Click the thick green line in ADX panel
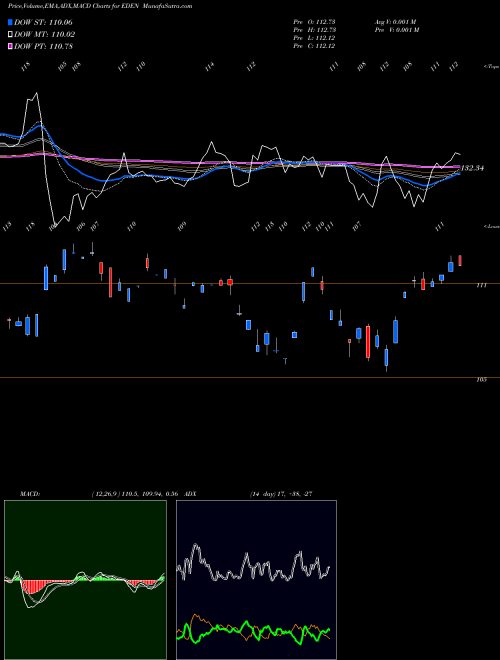Image resolution: width=500 pixels, height=660 pixels. (253, 630)
